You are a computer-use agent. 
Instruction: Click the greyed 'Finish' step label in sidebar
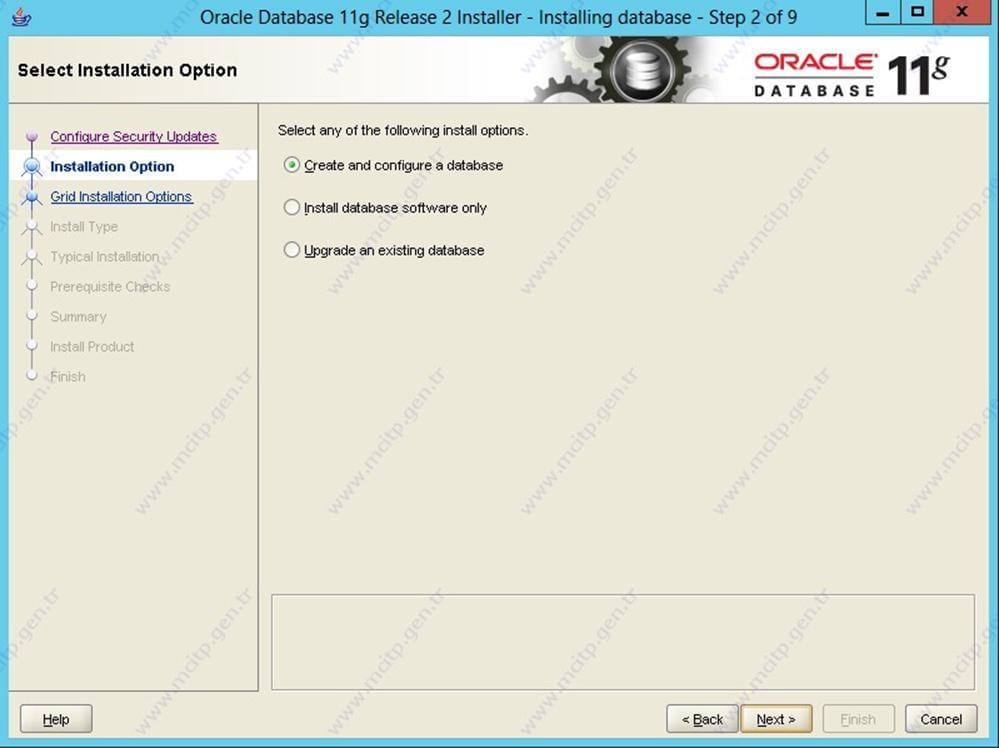[68, 377]
